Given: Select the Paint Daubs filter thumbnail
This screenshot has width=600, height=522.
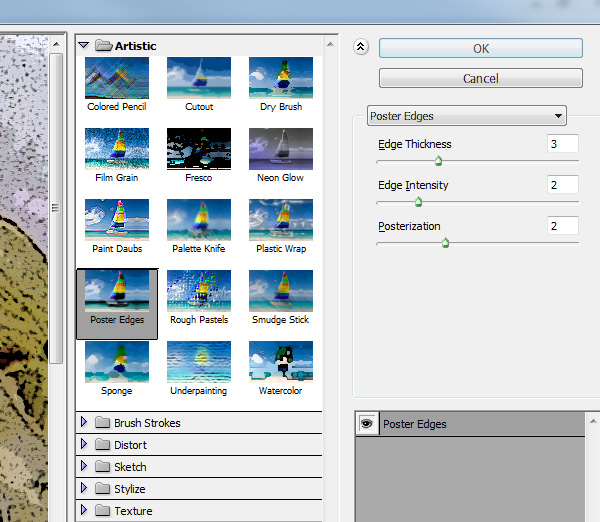Looking at the screenshot, I should pos(117,220).
